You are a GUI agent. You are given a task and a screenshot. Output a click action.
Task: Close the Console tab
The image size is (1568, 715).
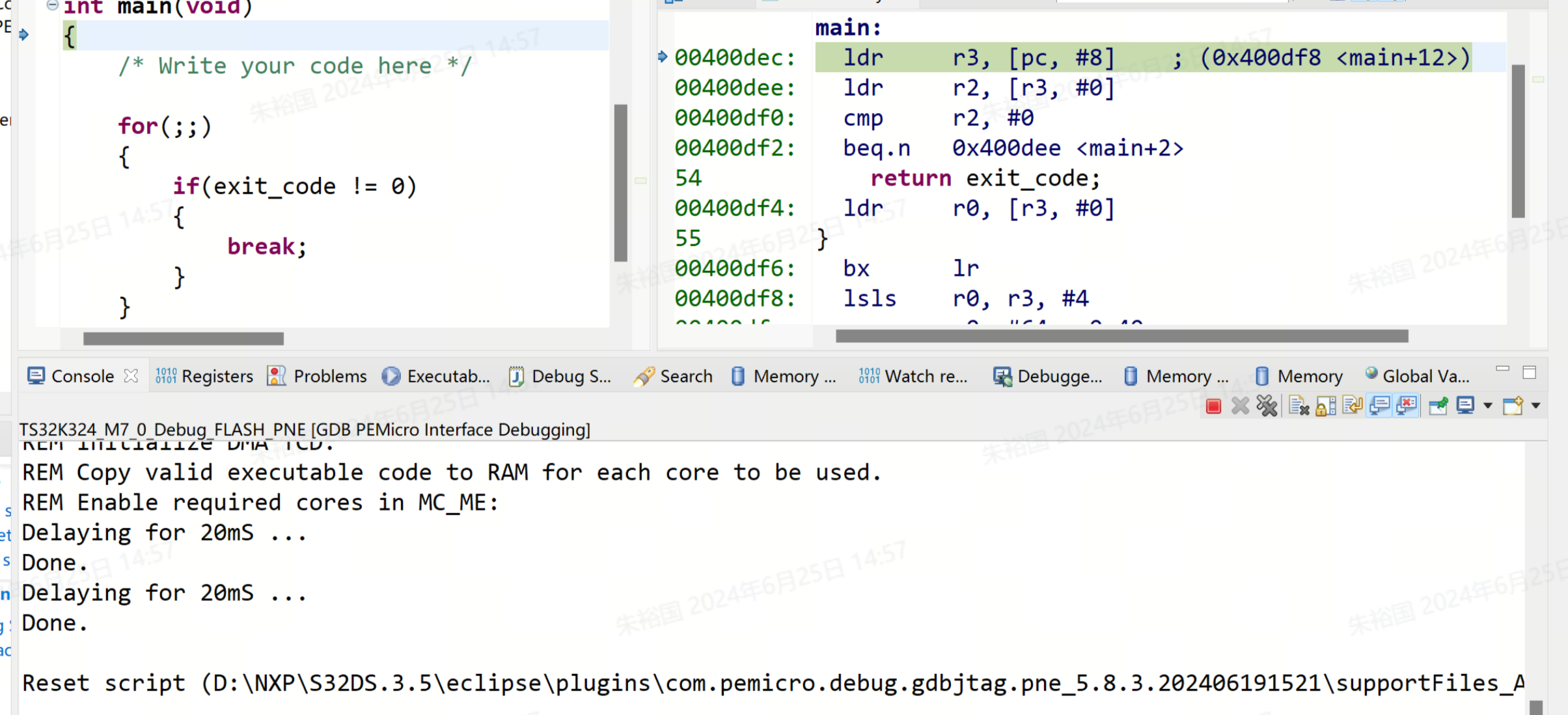131,376
